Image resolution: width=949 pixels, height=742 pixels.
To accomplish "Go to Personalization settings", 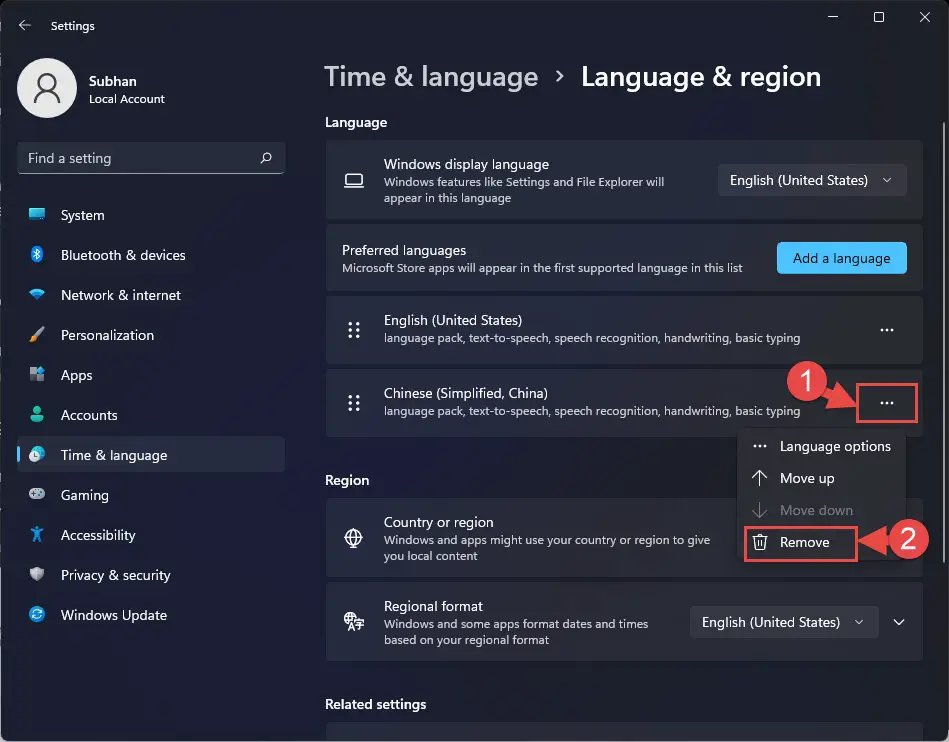I will point(151,335).
